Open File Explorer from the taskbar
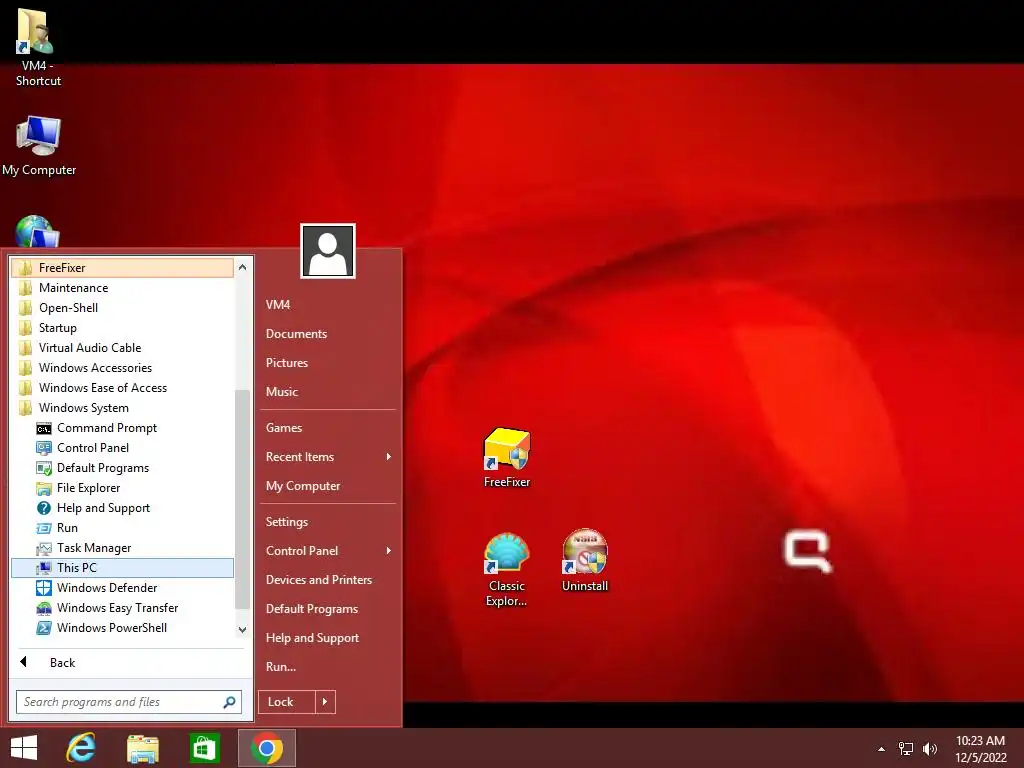This screenshot has height=768, width=1024. 143,748
